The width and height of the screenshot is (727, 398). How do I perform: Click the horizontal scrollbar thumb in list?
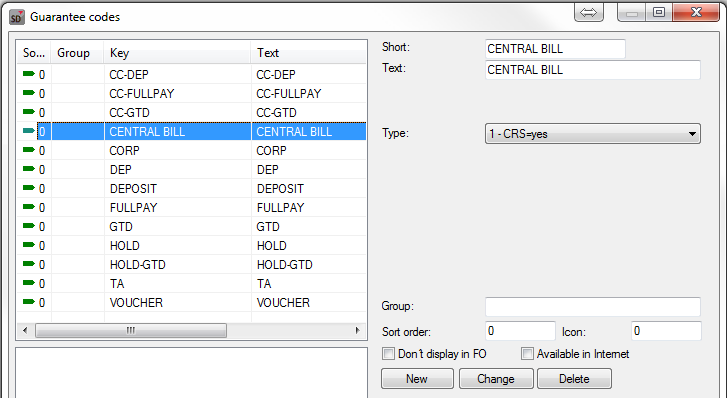tap(131, 330)
